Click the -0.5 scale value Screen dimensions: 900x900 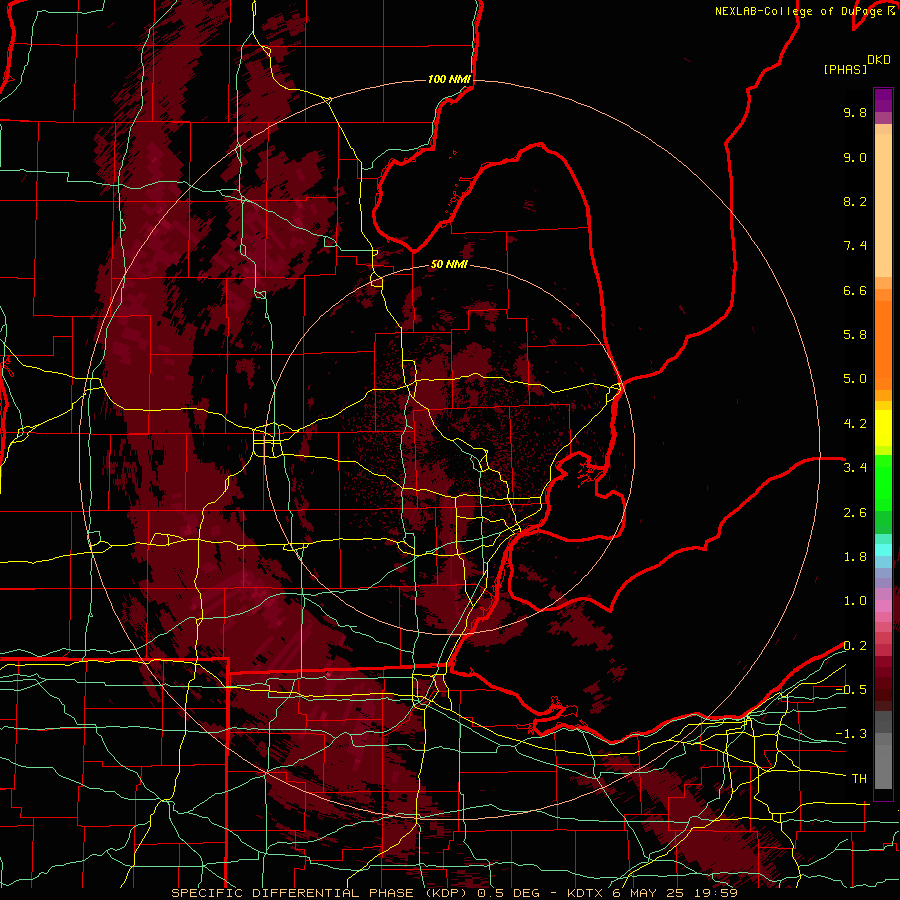[851, 690]
